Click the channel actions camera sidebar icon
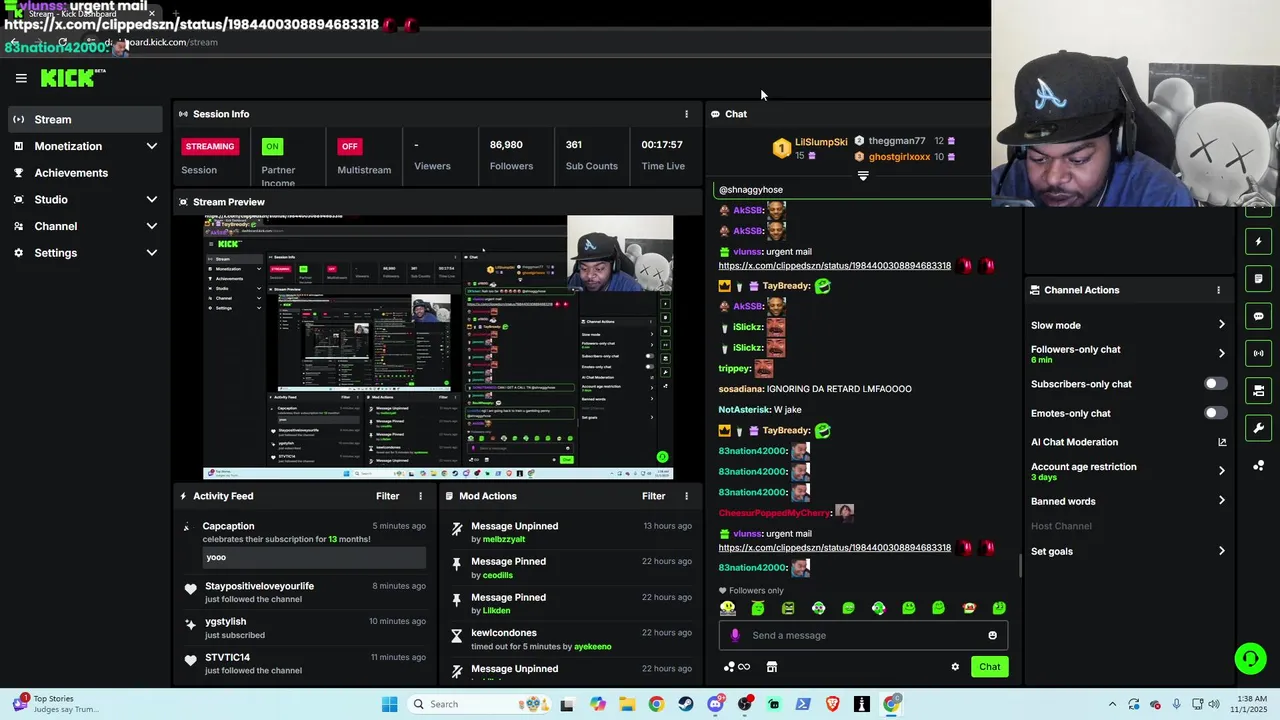The height and width of the screenshot is (720, 1280). coord(1259,390)
